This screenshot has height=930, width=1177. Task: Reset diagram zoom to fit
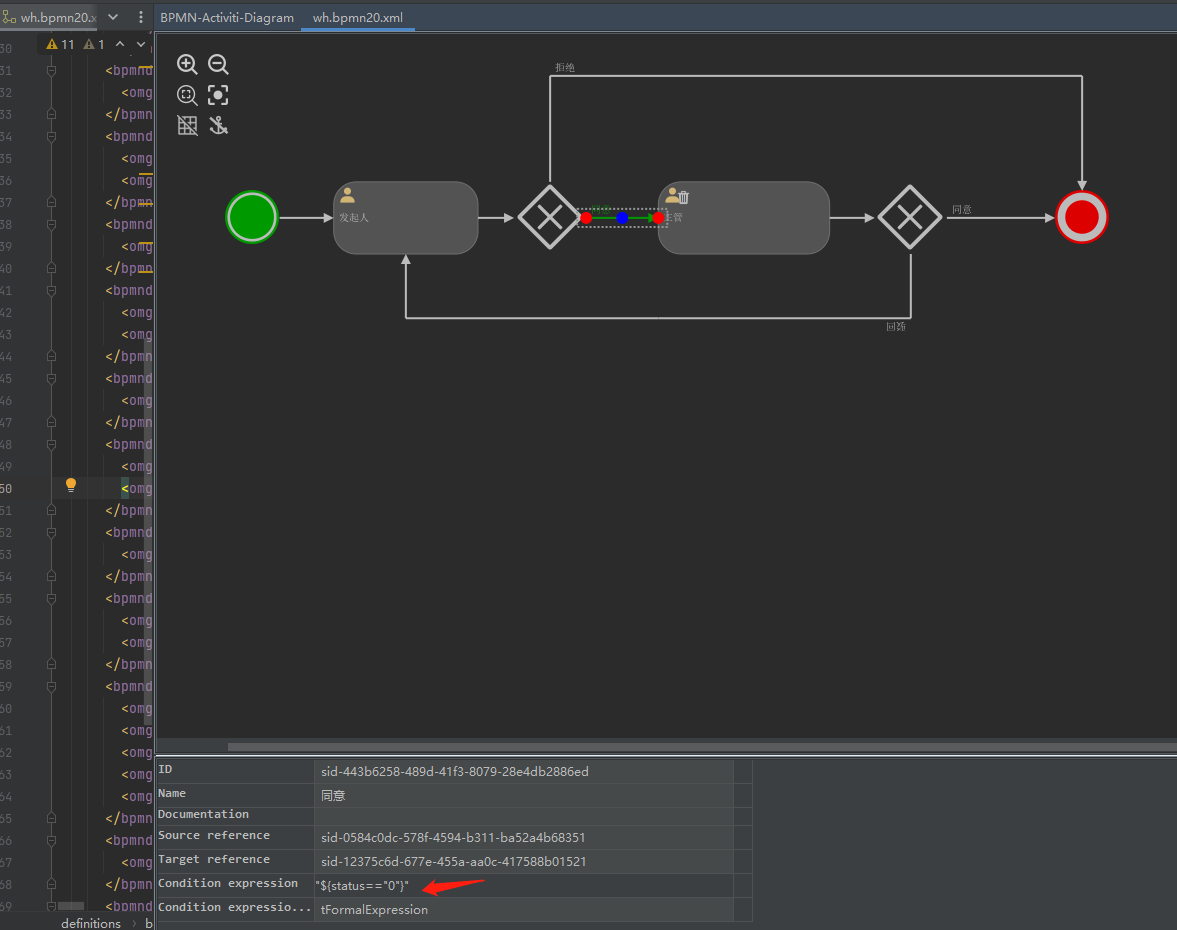[187, 96]
